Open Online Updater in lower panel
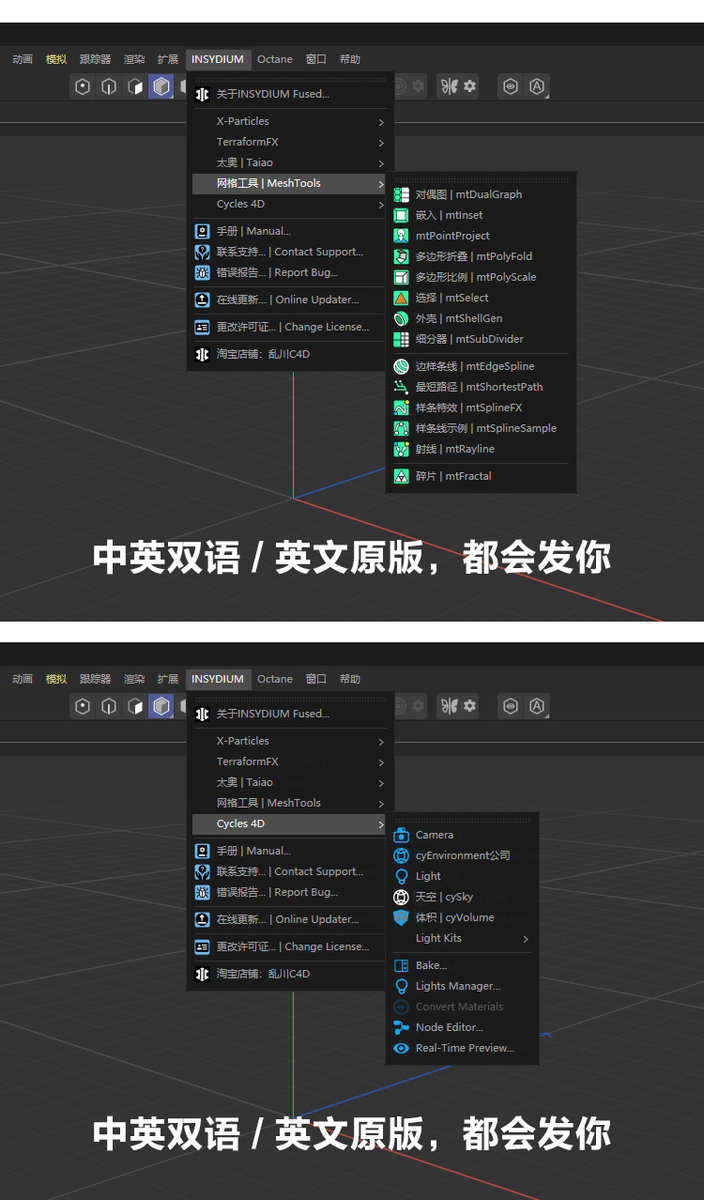 coord(290,919)
